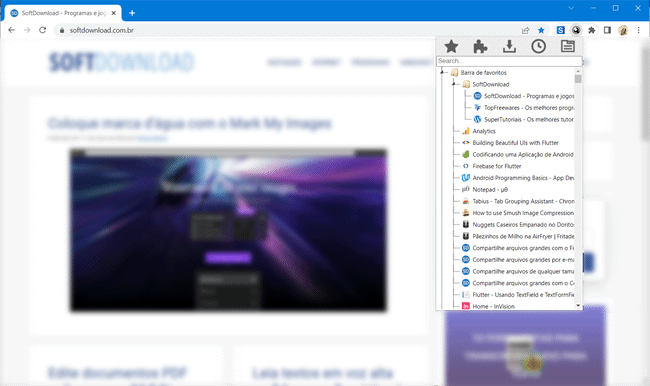Screen dimensions: 650x386
Task: Click the Chrome bookmark star in address bar
Action: point(541,30)
